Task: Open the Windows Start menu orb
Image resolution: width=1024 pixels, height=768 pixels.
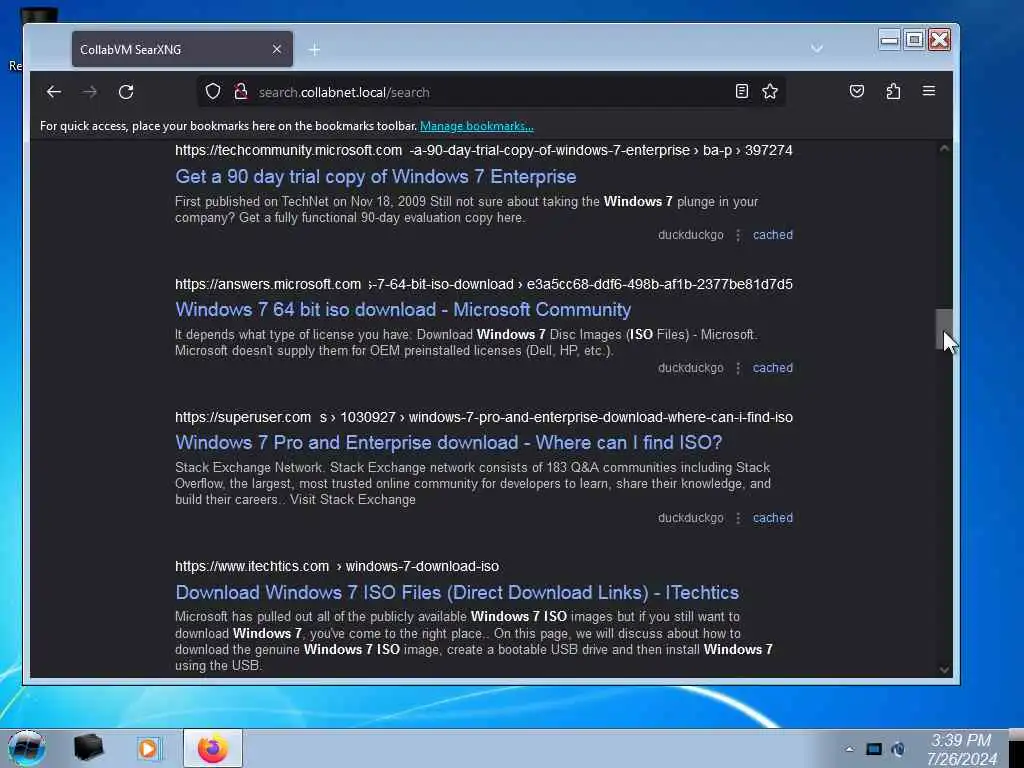Action: point(27,748)
